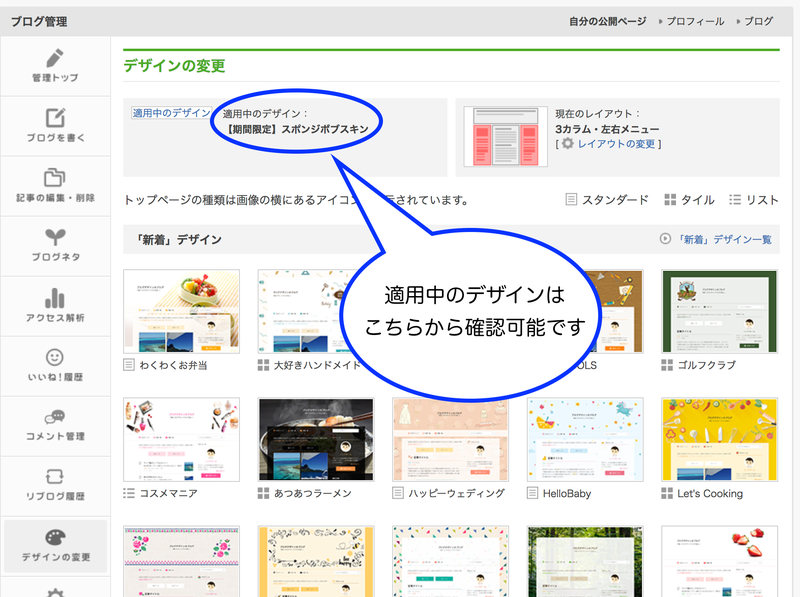Click standard icon next to わくわくお弁当
The width and height of the screenshot is (800, 597).
pos(129,364)
